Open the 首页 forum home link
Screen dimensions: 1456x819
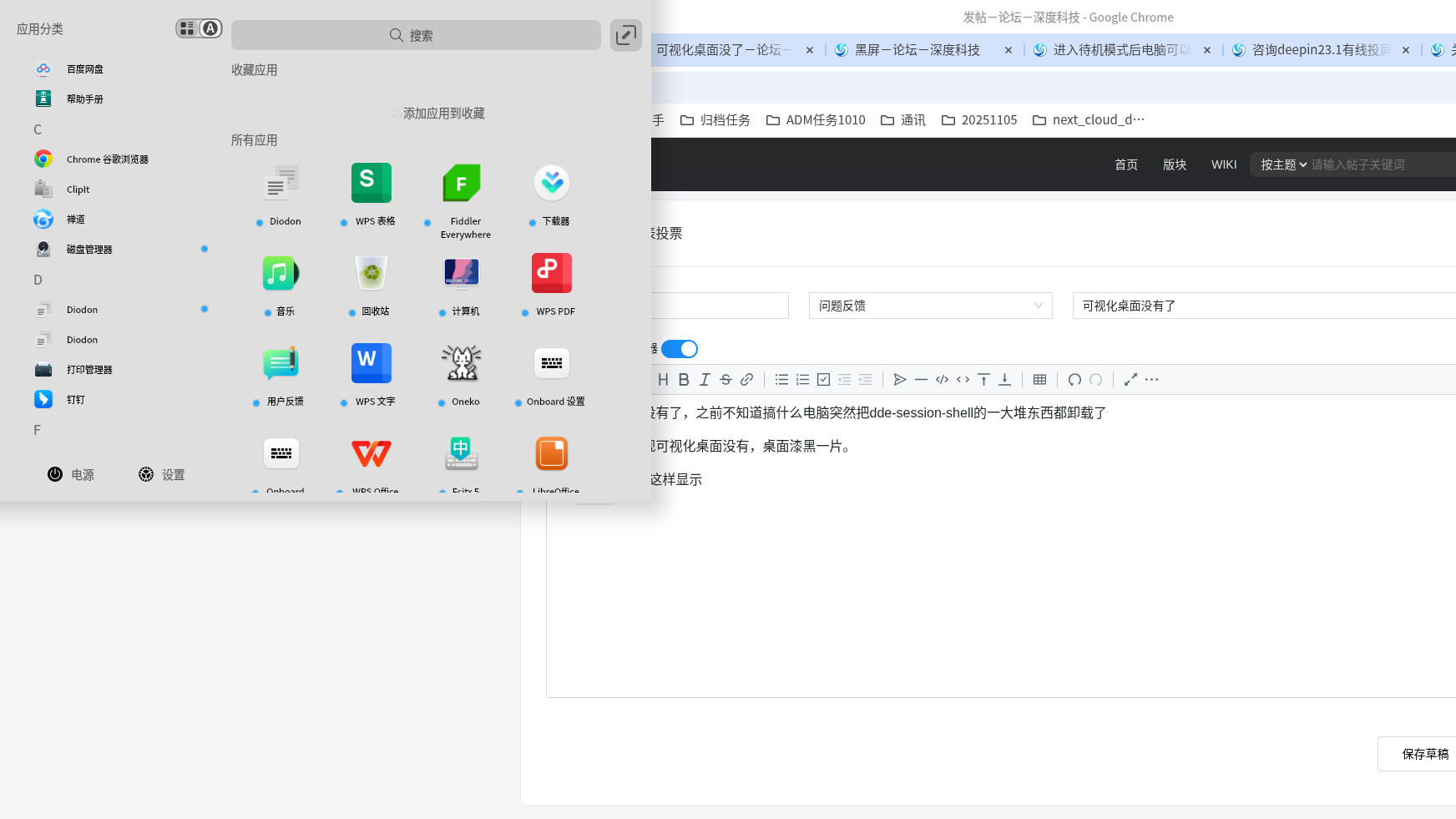click(x=1126, y=164)
